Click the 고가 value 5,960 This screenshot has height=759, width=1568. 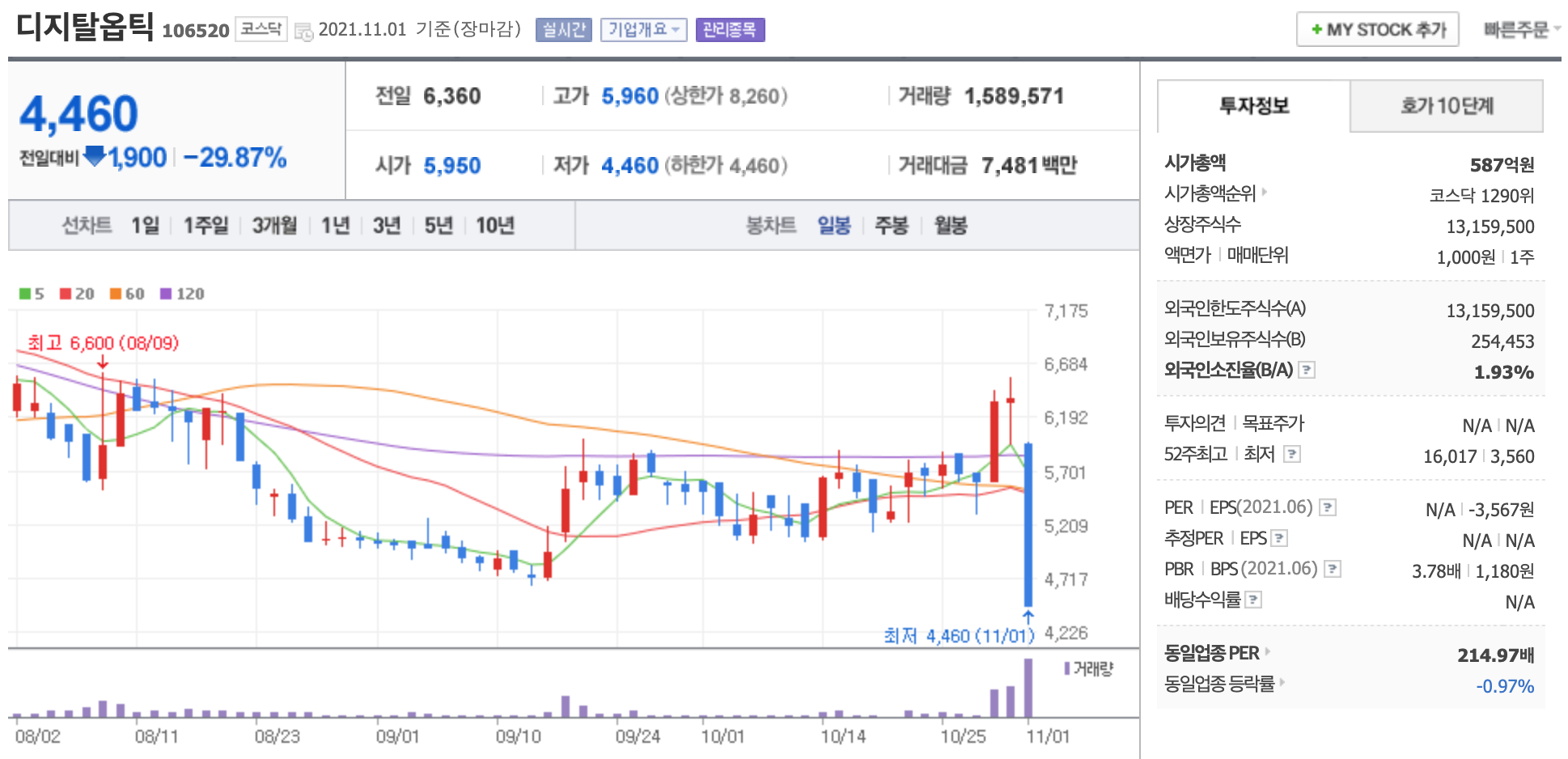[x=629, y=96]
